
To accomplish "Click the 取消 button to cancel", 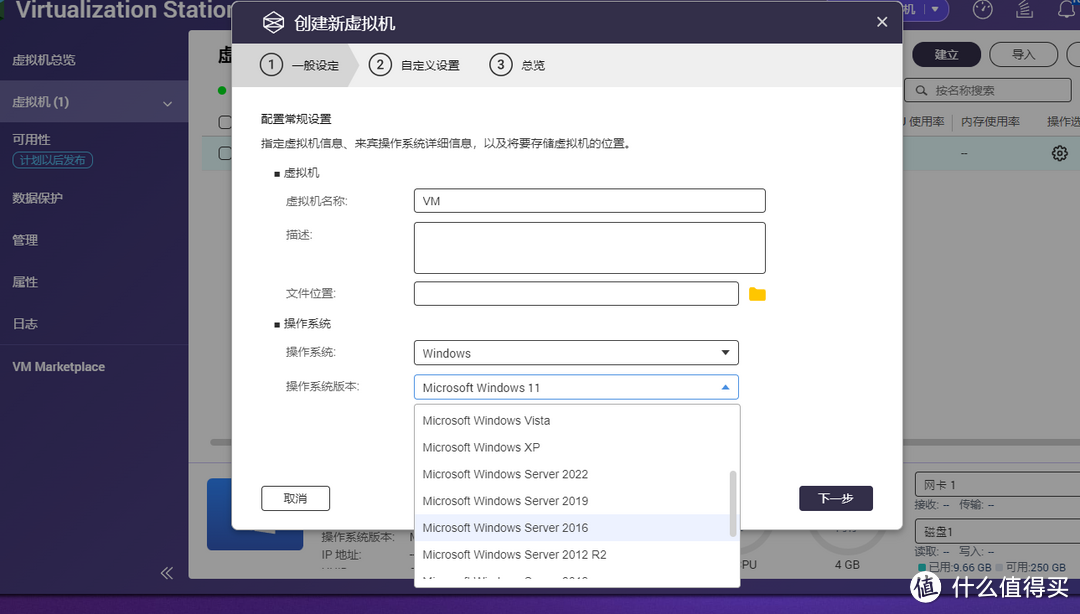I will (295, 498).
